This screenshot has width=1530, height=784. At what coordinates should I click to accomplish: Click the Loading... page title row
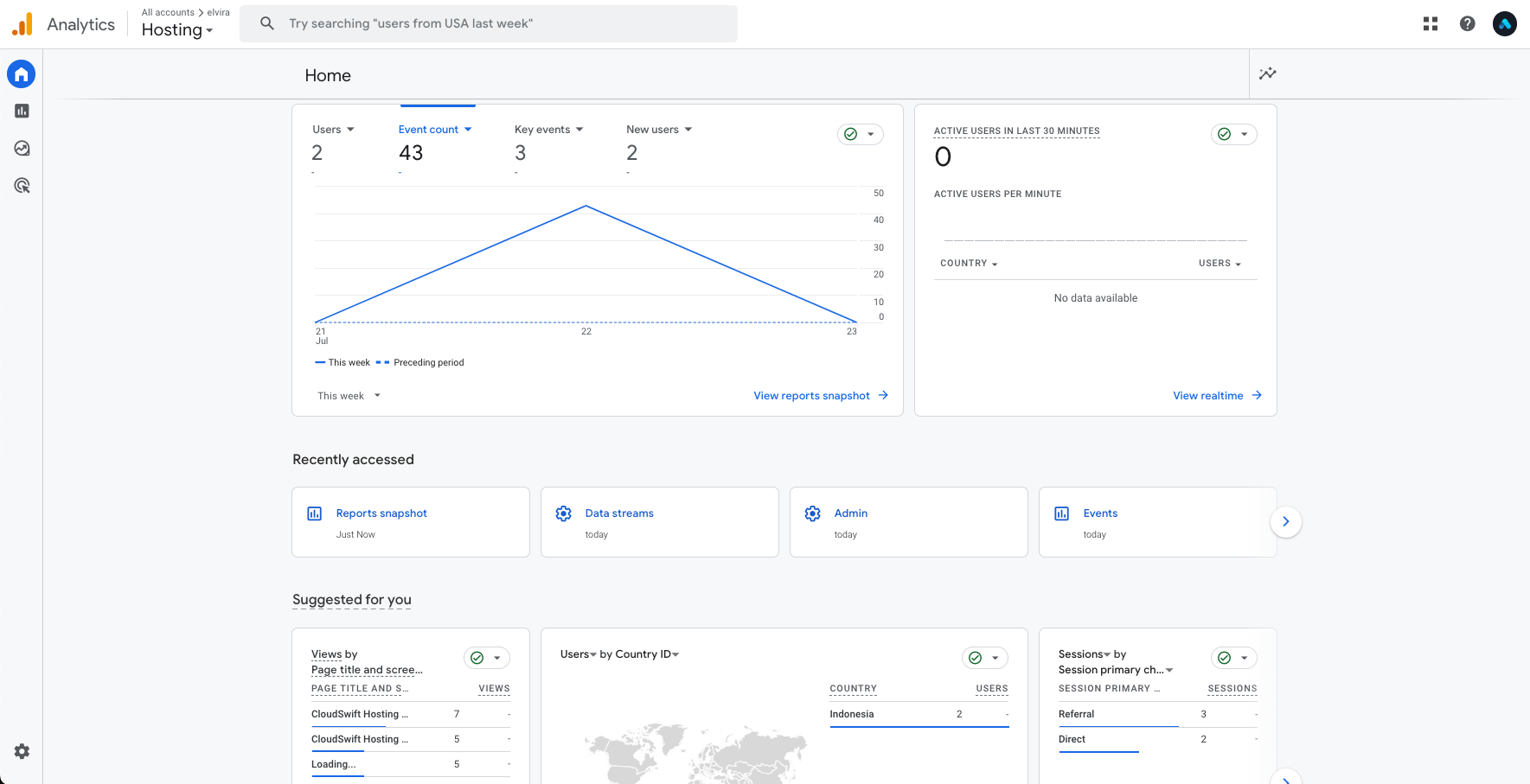411,765
